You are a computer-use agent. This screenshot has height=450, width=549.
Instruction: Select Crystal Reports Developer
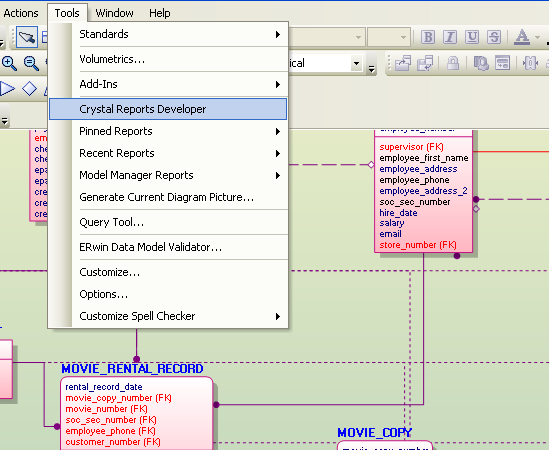click(168, 109)
